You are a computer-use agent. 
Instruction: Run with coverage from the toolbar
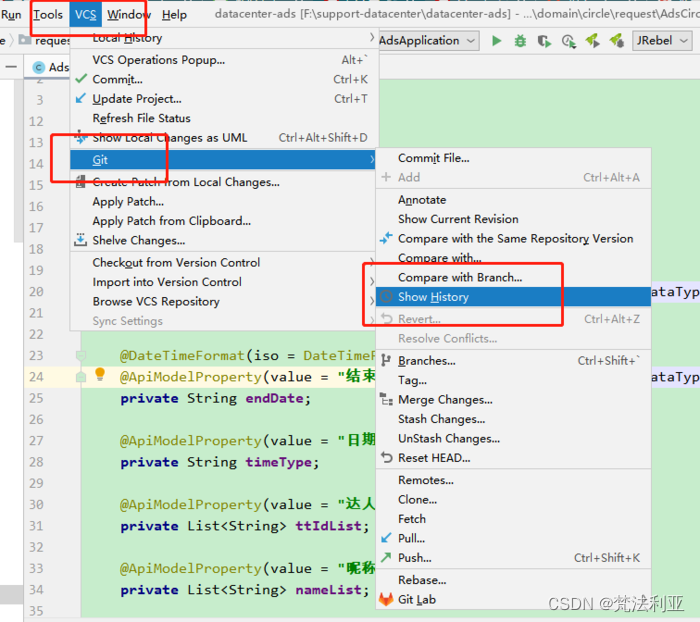point(544,41)
